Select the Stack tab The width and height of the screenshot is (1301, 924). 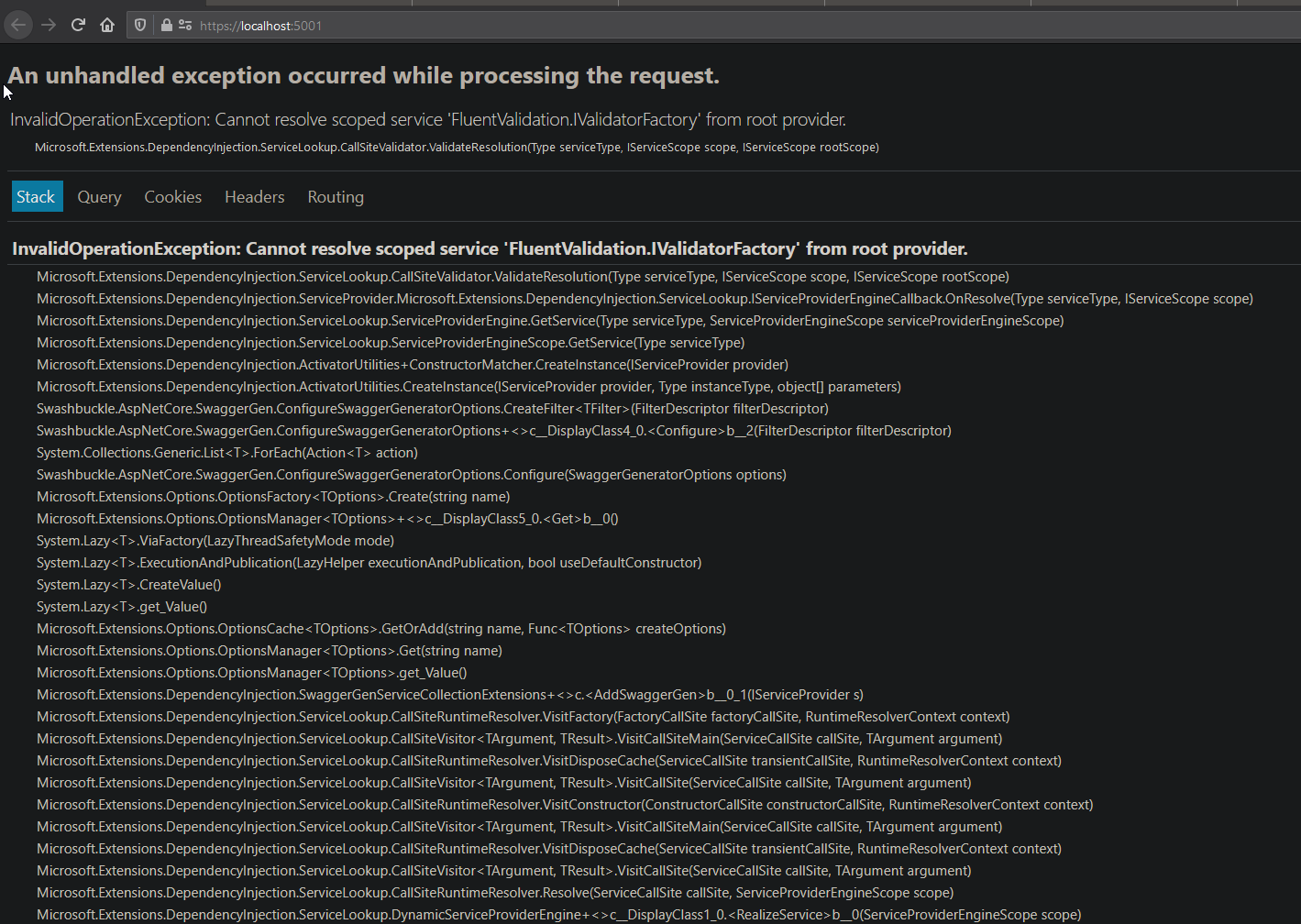pos(38,196)
